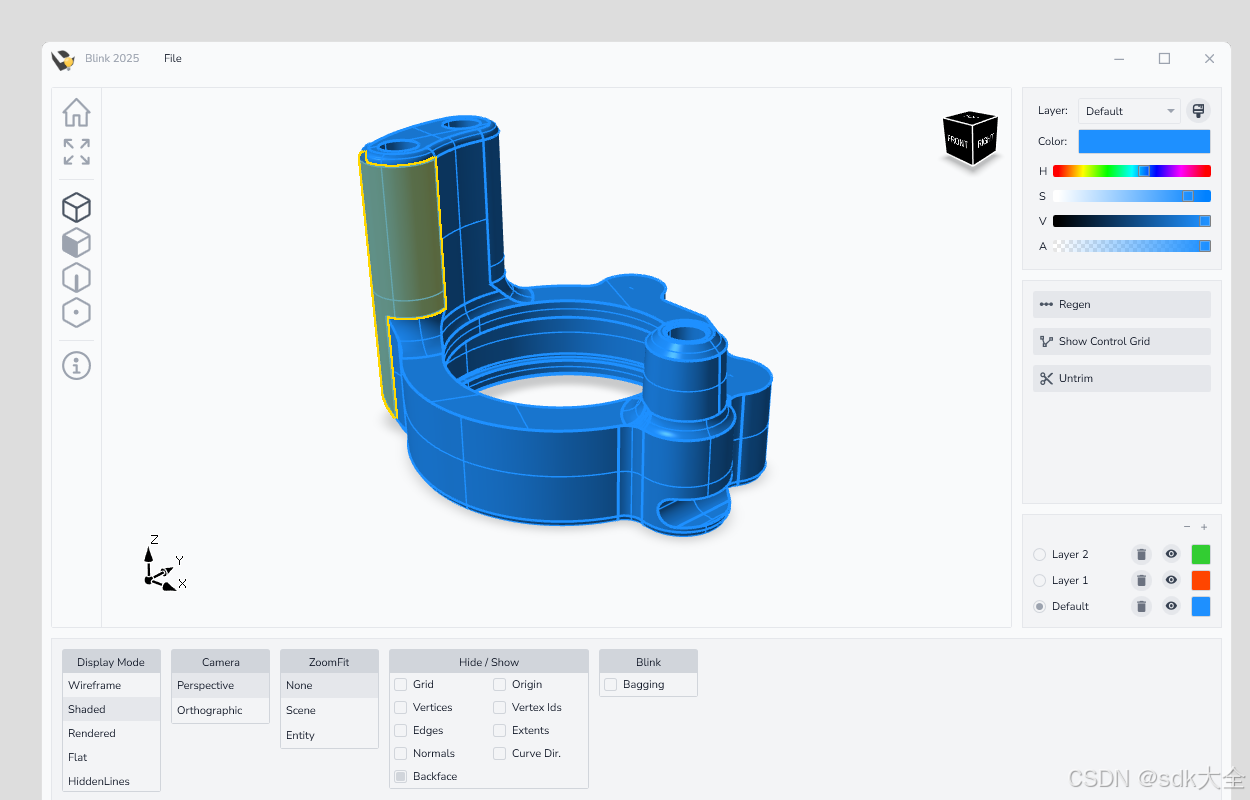Screen dimensions: 1250x800
Task: Click the Show Control Grid button
Action: [x=1121, y=341]
